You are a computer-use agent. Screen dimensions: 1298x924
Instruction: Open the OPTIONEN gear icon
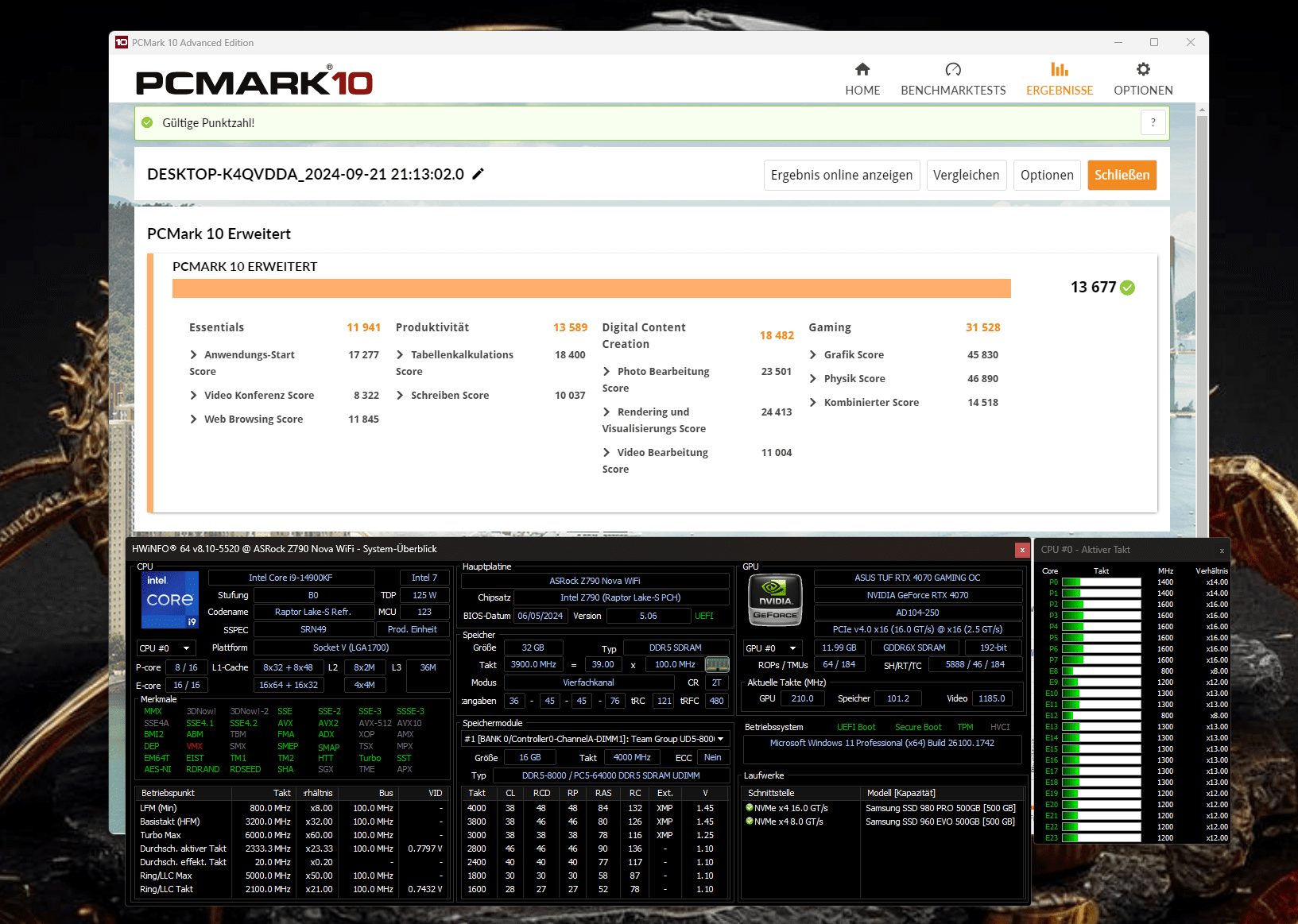click(1143, 69)
